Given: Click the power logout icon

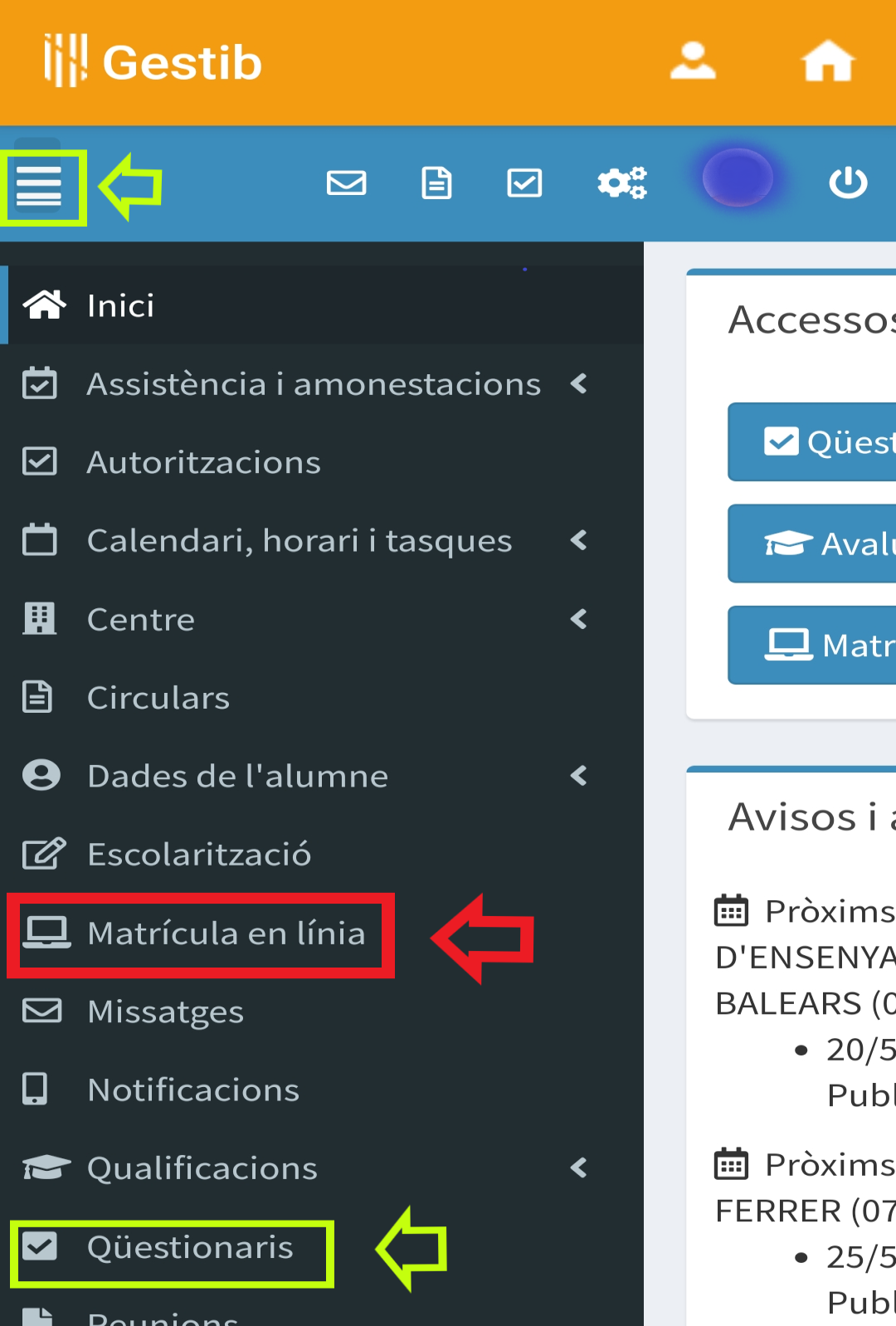Looking at the screenshot, I should pyautogui.click(x=848, y=183).
